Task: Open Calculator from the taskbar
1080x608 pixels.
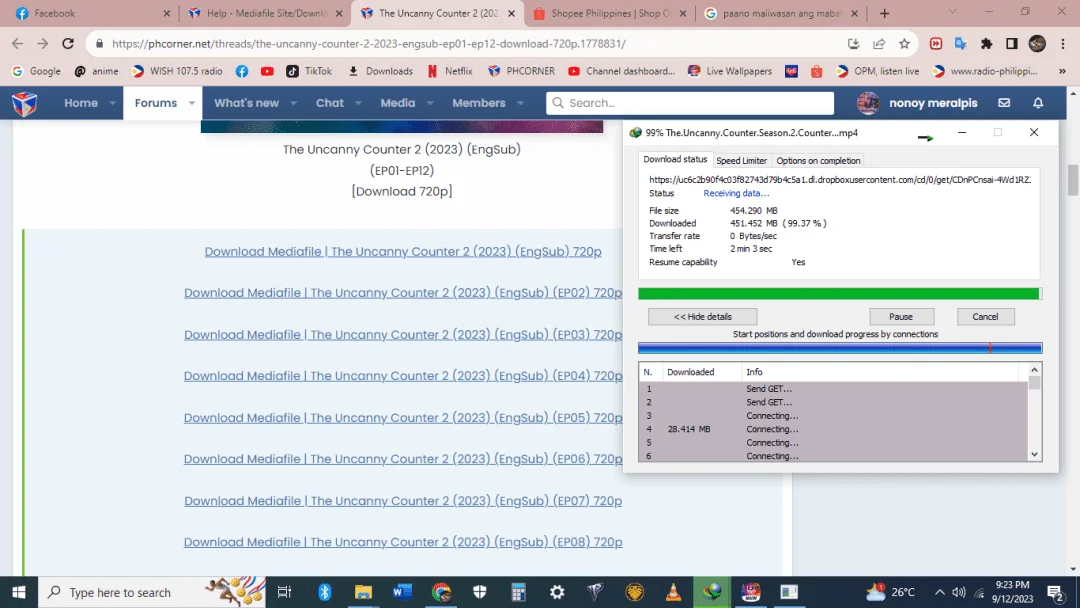Action: point(519,592)
